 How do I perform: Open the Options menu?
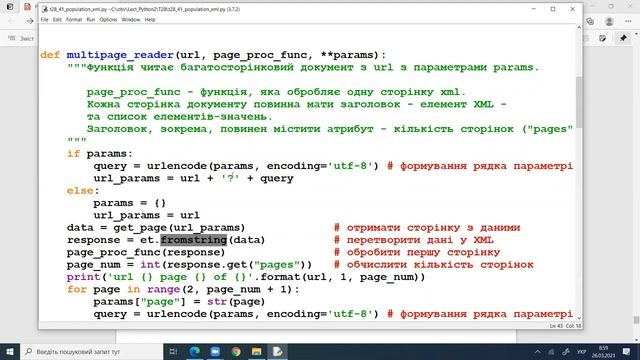[108, 20]
